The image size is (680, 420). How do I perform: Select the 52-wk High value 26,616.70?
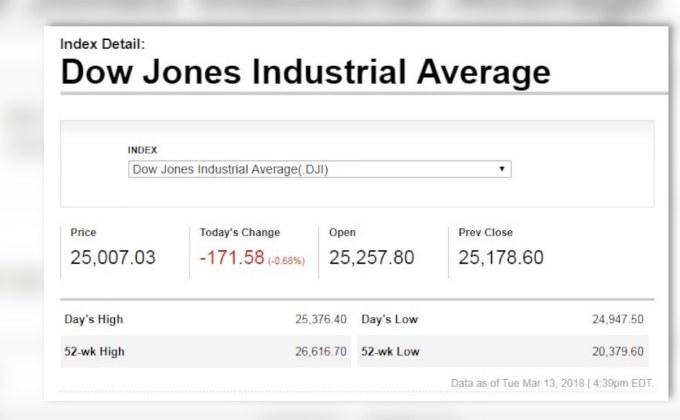[320, 351]
